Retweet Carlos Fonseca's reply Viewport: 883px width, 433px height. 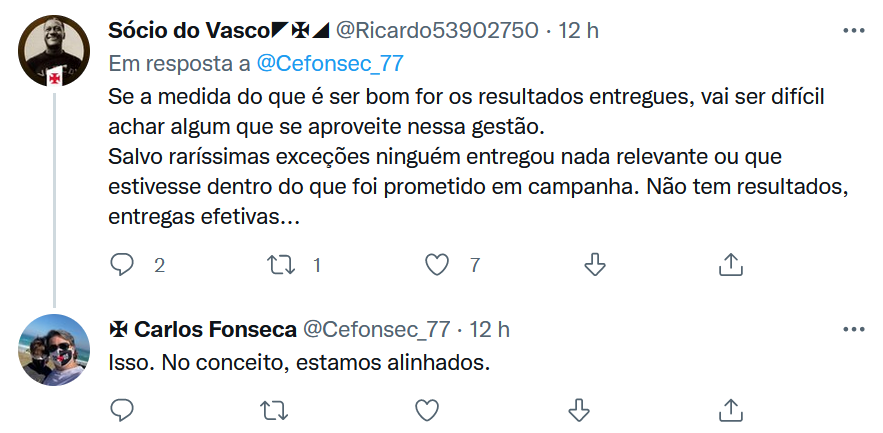click(x=270, y=410)
